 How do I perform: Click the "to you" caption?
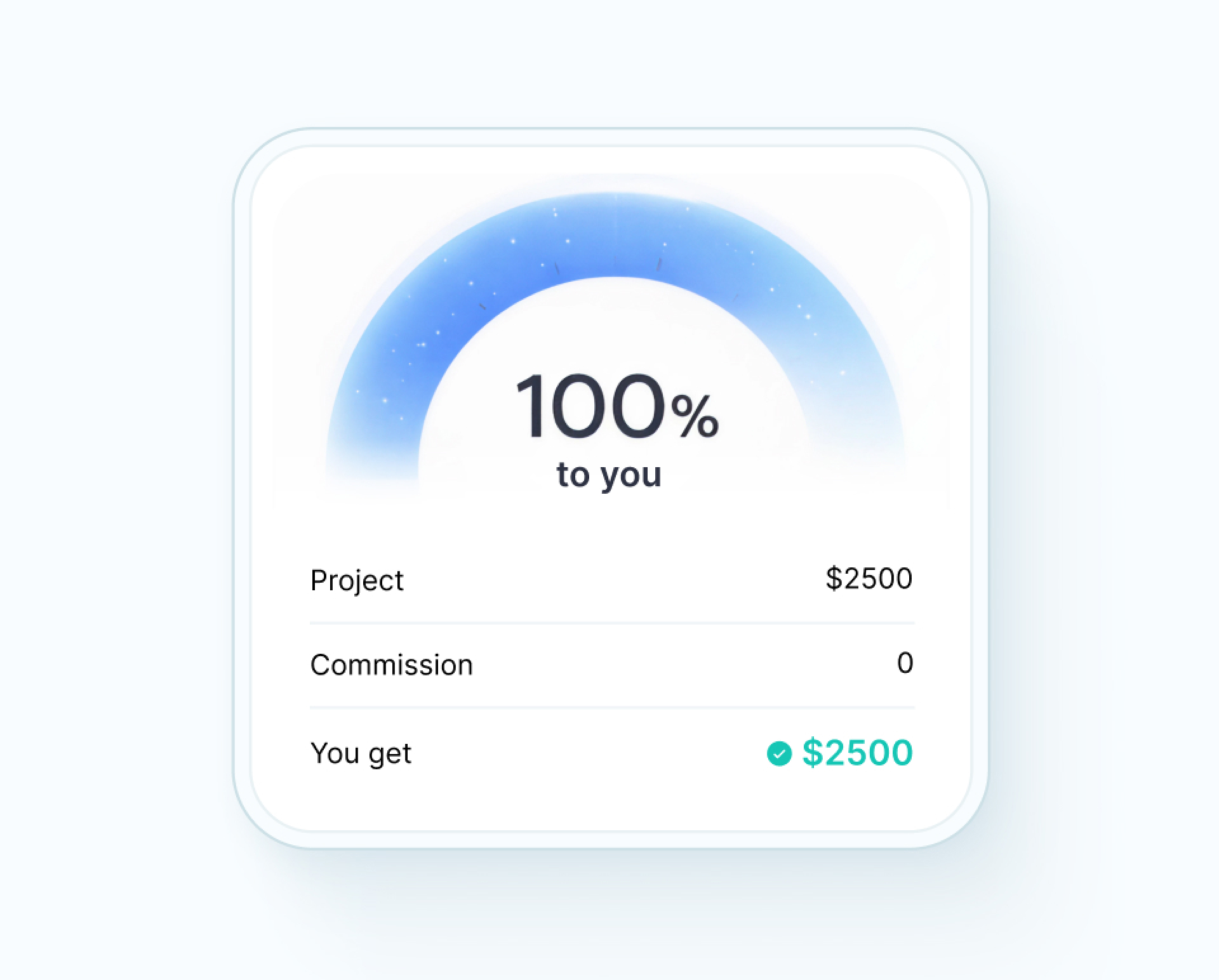[x=609, y=475]
